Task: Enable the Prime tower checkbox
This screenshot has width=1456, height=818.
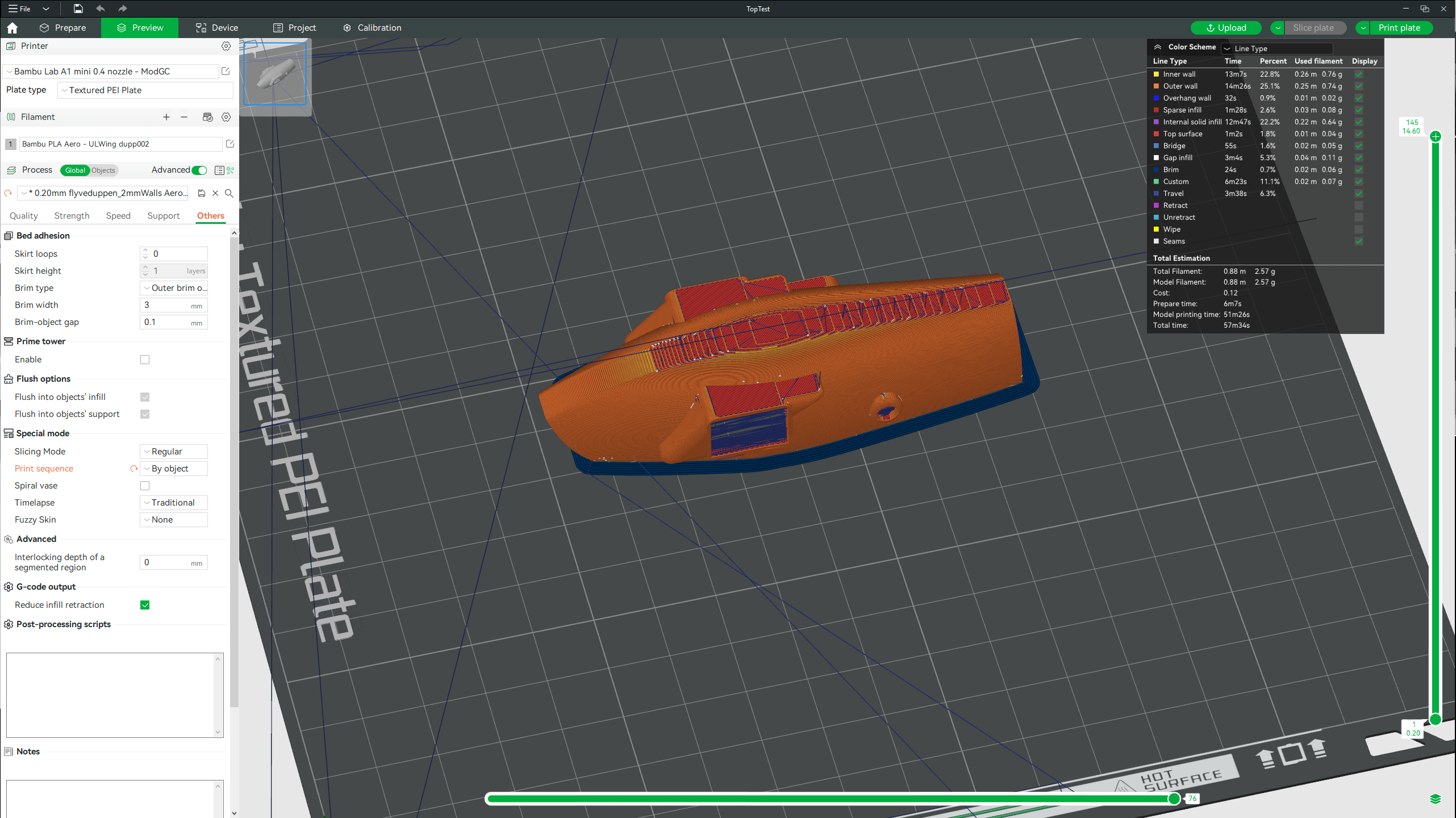Action: point(145,360)
